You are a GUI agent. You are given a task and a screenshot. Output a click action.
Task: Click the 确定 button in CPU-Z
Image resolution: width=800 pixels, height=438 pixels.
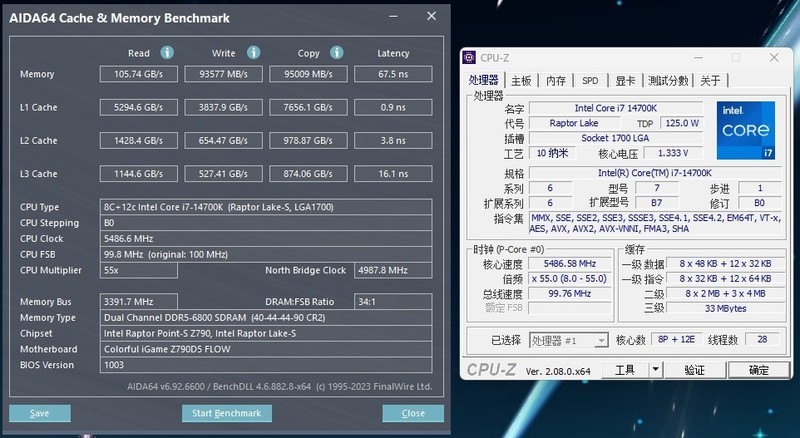758,370
